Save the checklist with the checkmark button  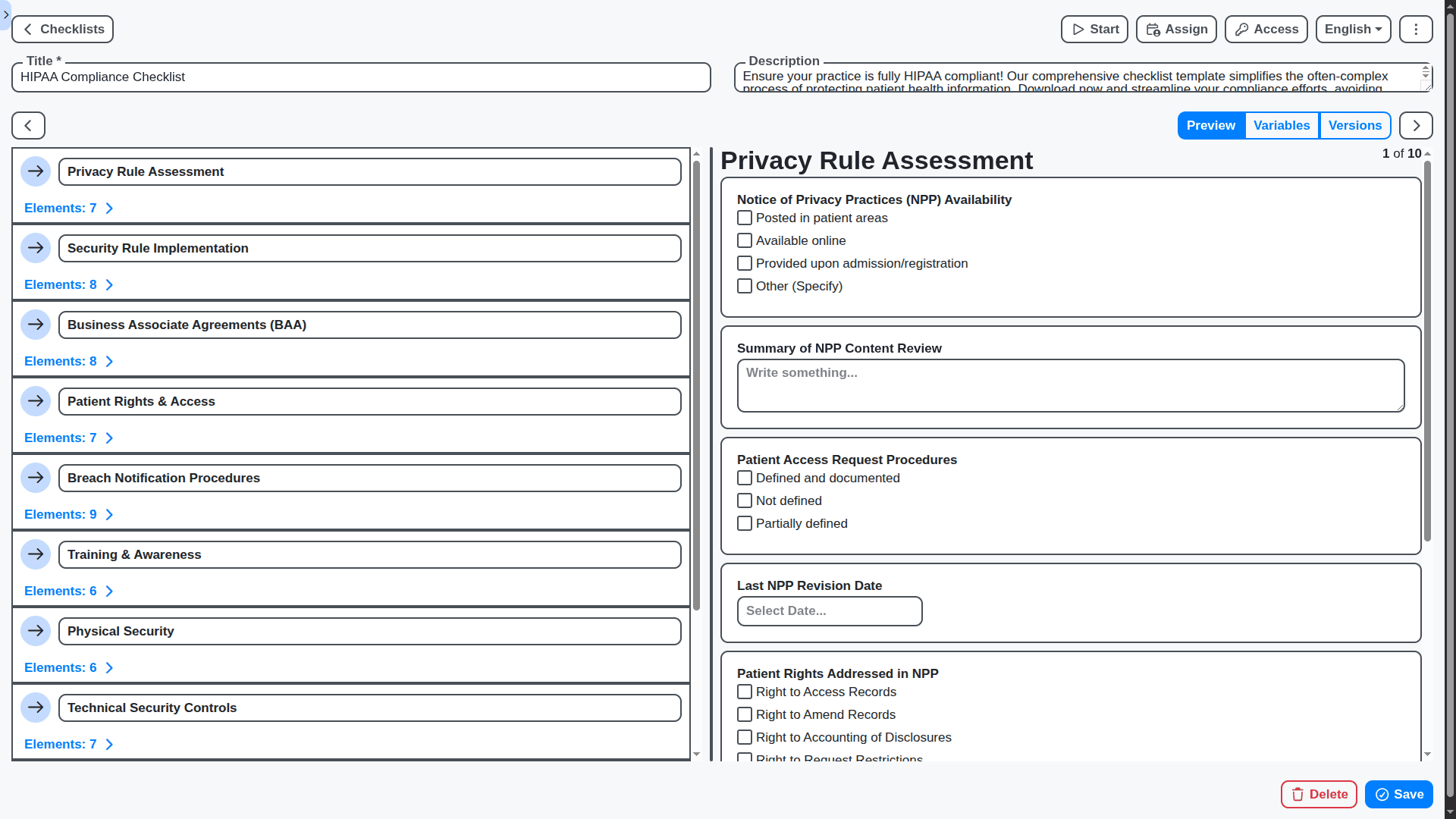pos(1398,794)
